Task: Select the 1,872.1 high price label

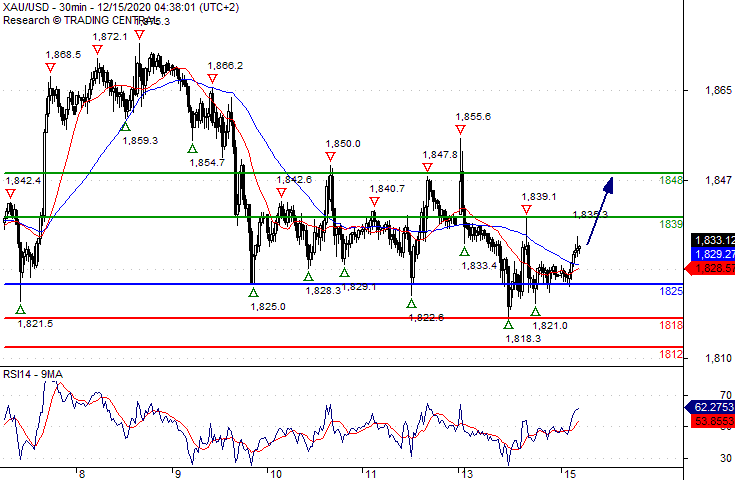Action: coord(110,37)
